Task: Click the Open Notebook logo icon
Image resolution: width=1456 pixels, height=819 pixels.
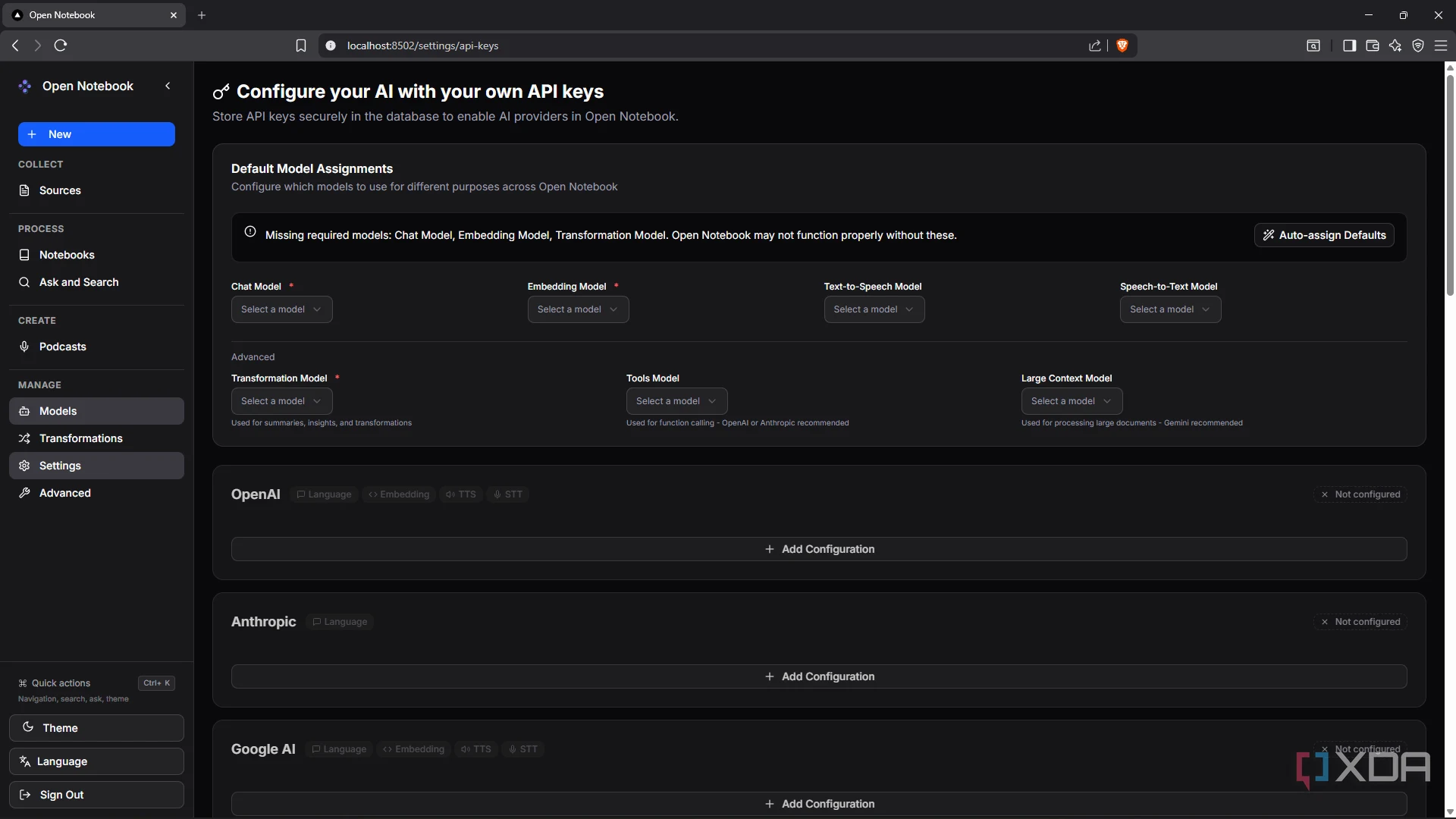Action: pos(25,86)
